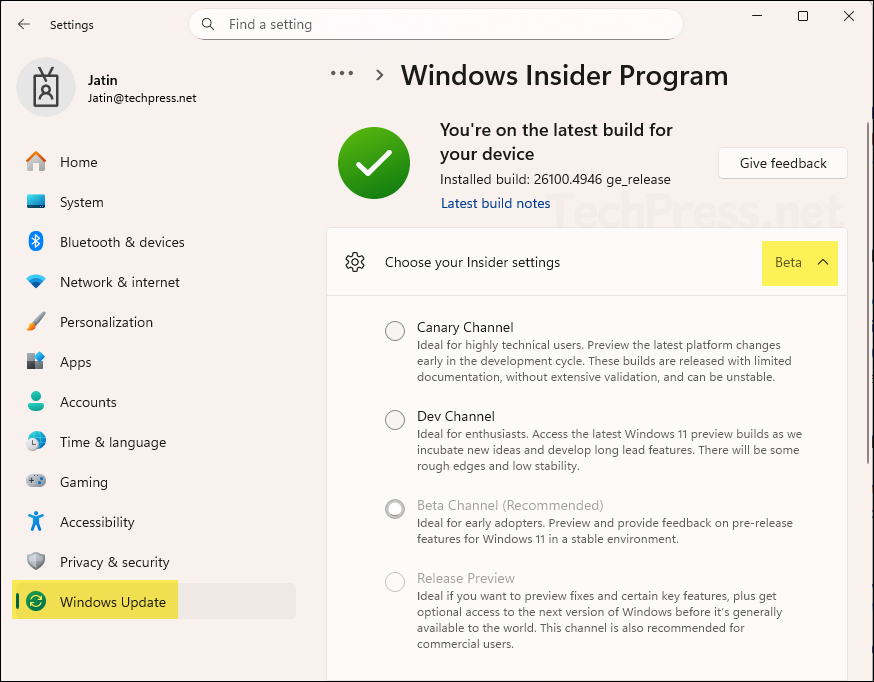Open Apps settings
874x682 pixels.
point(155,362)
